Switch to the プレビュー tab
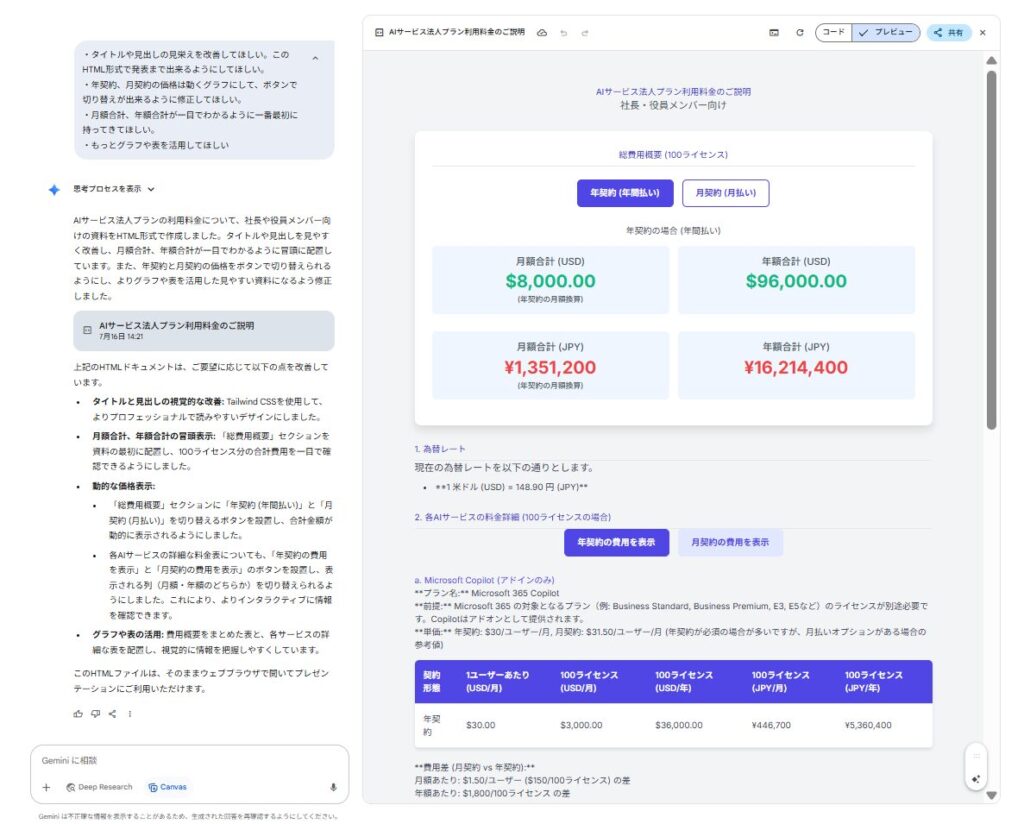Image resolution: width=1024 pixels, height=824 pixels. coord(886,33)
